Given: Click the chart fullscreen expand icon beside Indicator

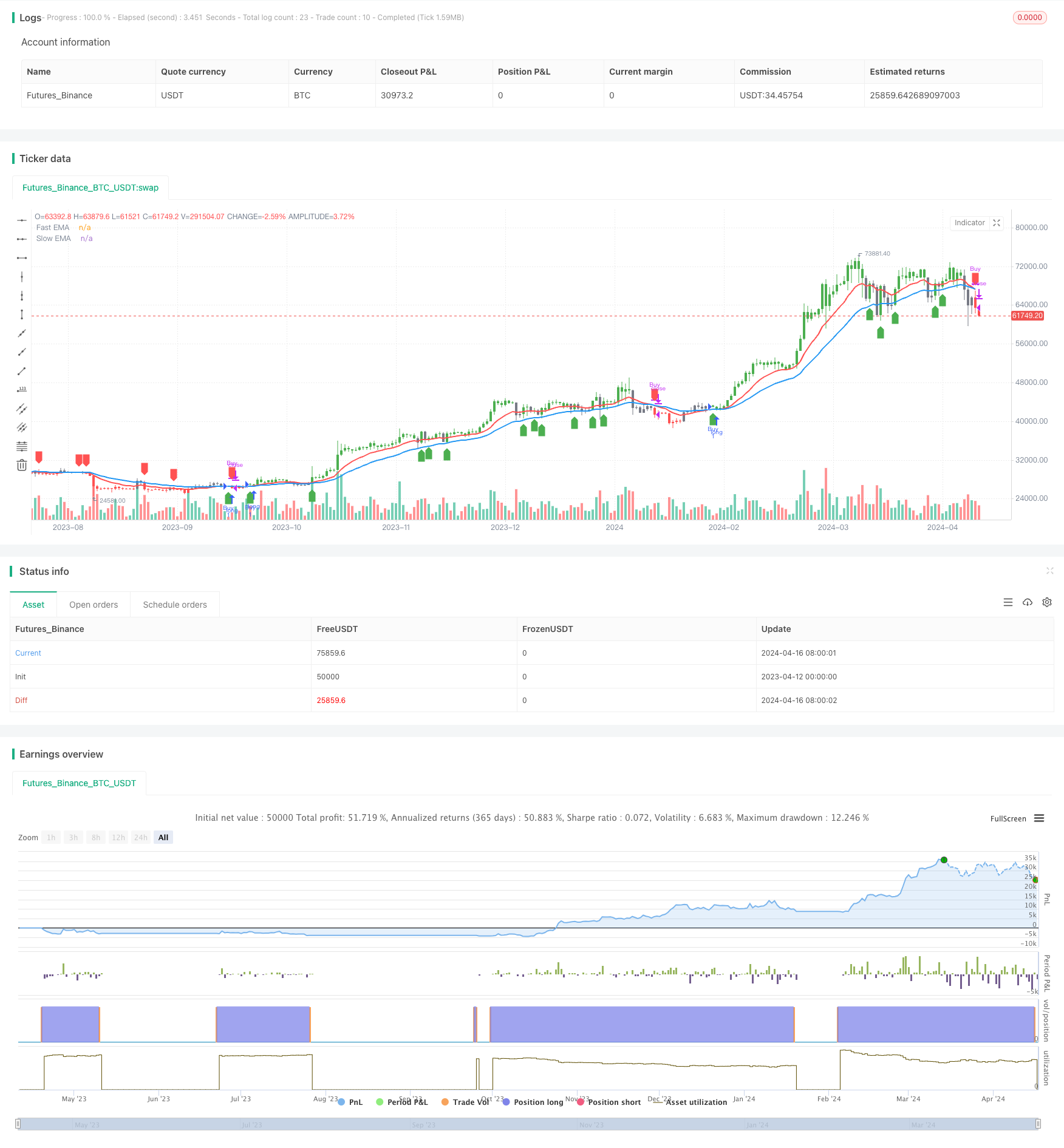Looking at the screenshot, I should (x=997, y=223).
